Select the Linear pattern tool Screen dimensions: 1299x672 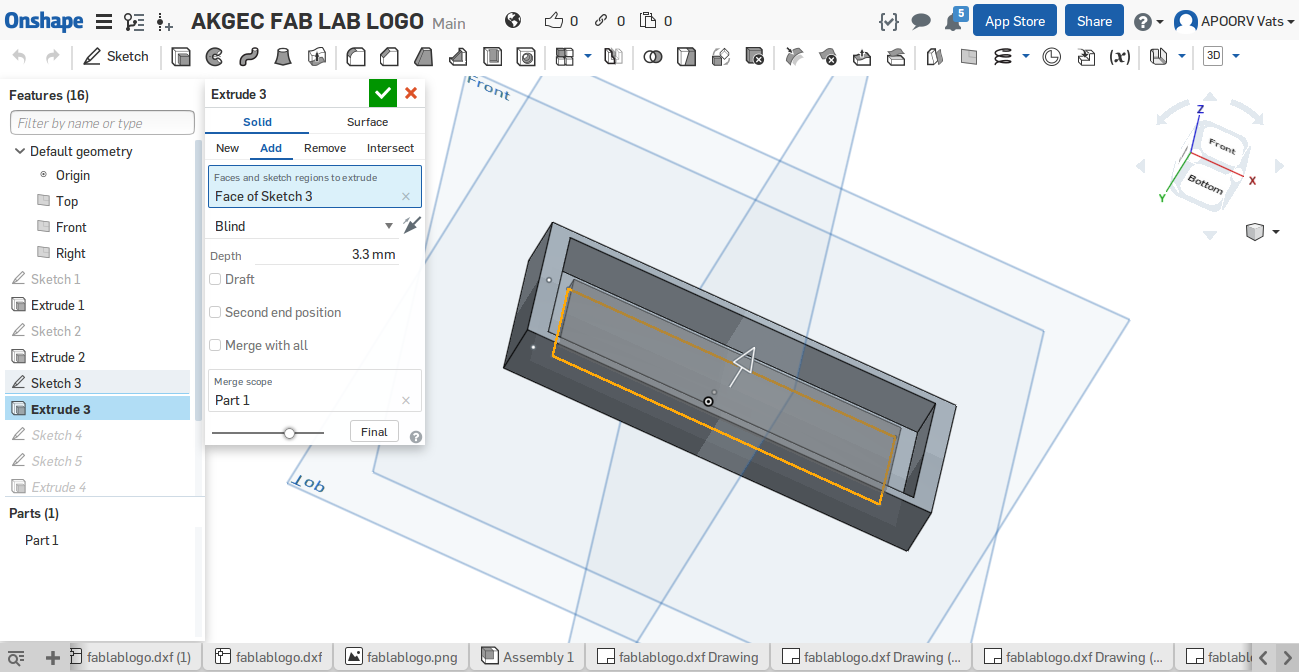pos(565,57)
